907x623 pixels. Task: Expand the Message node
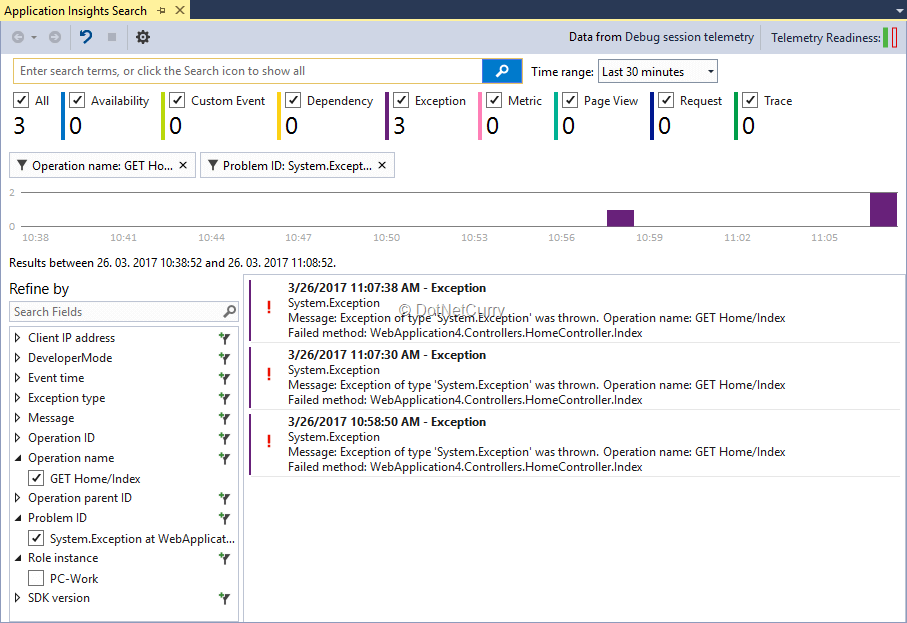point(17,418)
